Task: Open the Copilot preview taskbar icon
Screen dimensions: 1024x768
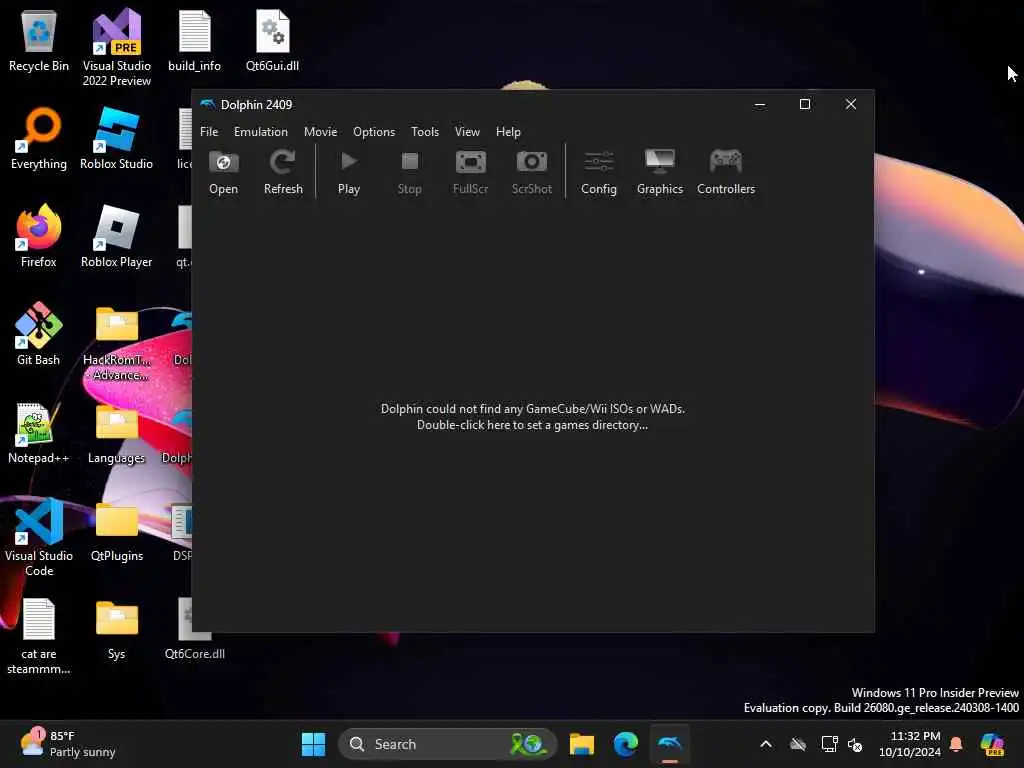Action: coord(992,744)
